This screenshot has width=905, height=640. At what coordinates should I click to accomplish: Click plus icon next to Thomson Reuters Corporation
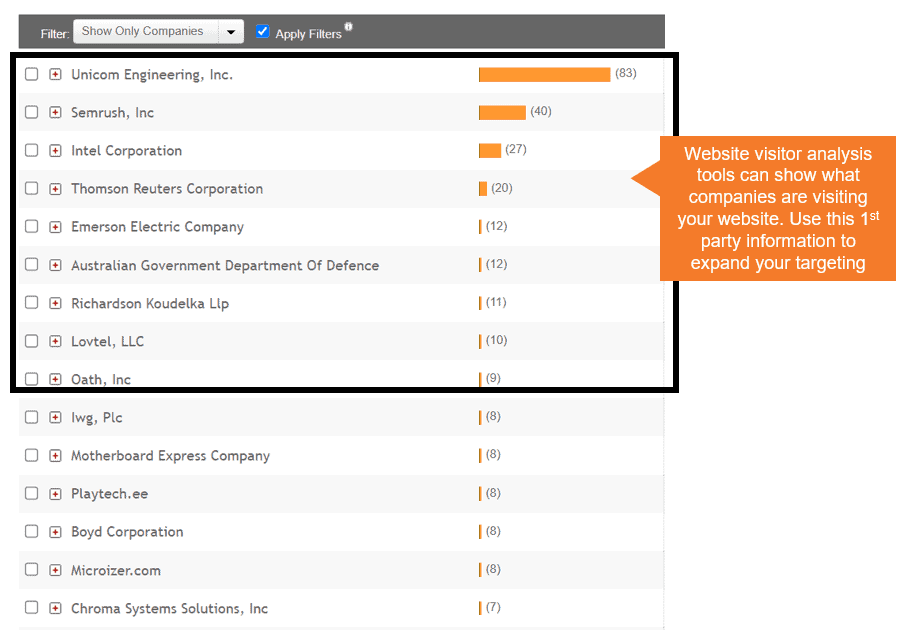55,188
